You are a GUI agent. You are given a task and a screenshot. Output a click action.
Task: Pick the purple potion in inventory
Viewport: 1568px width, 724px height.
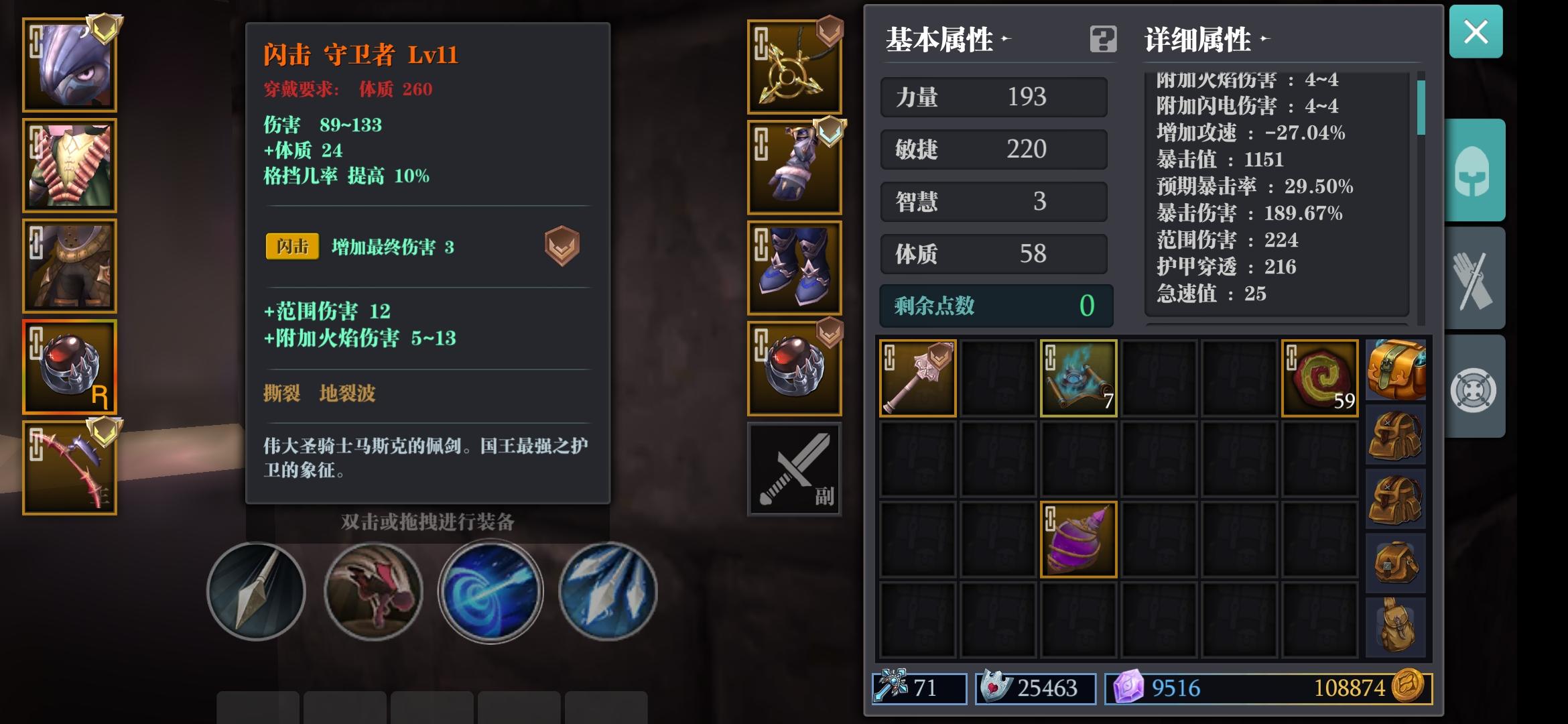(1078, 540)
